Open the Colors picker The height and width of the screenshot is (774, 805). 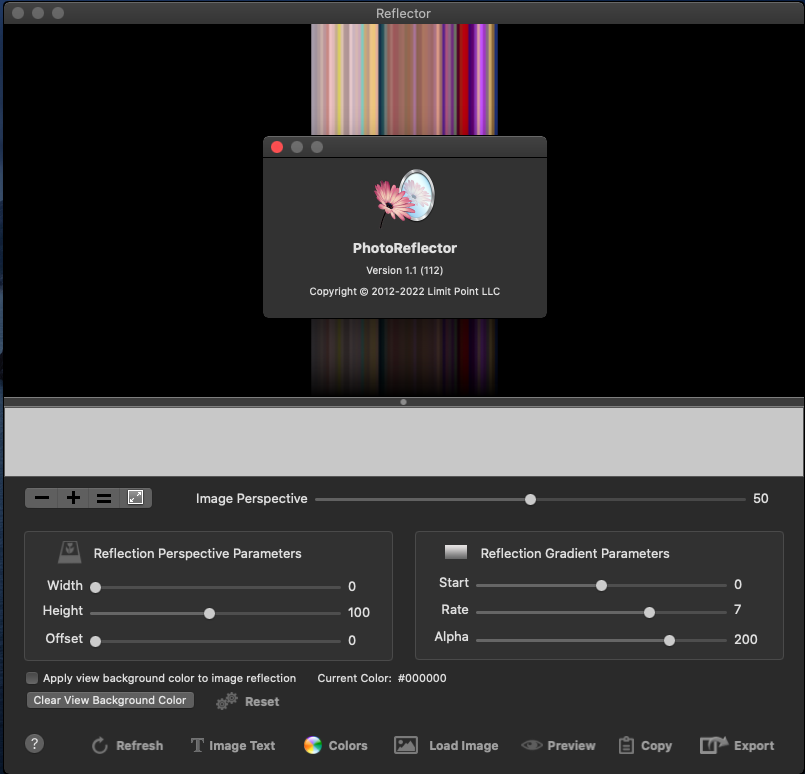[336, 745]
